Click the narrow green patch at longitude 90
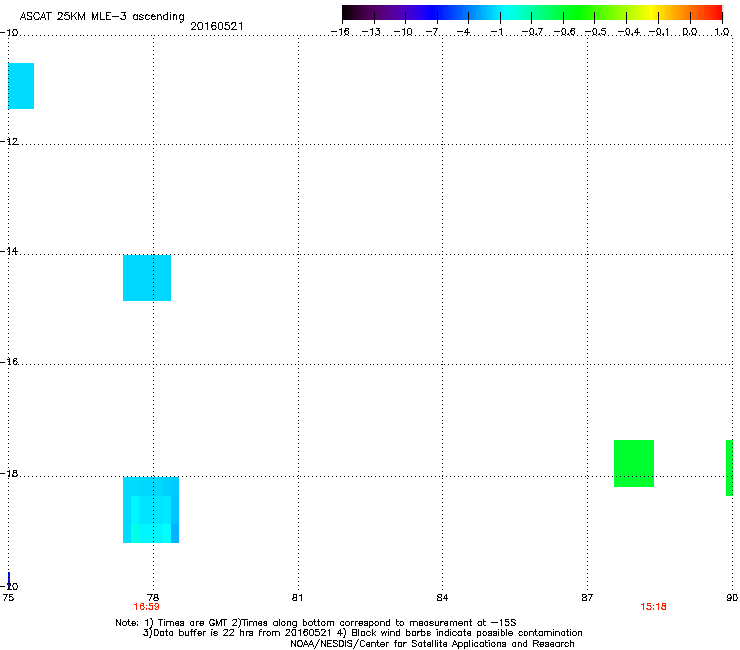The width and height of the screenshot is (740, 650). [729, 468]
